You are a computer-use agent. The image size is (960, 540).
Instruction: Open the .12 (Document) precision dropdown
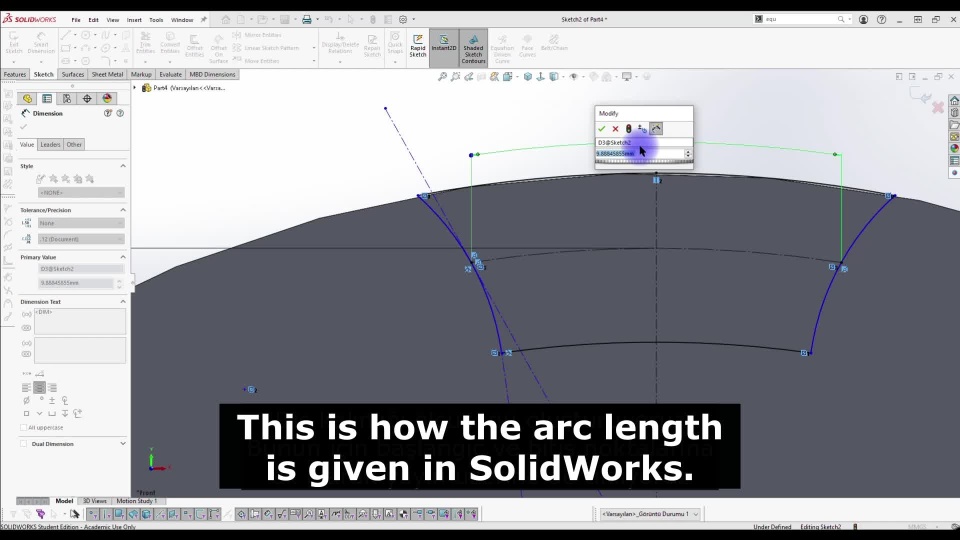[x=81, y=239]
